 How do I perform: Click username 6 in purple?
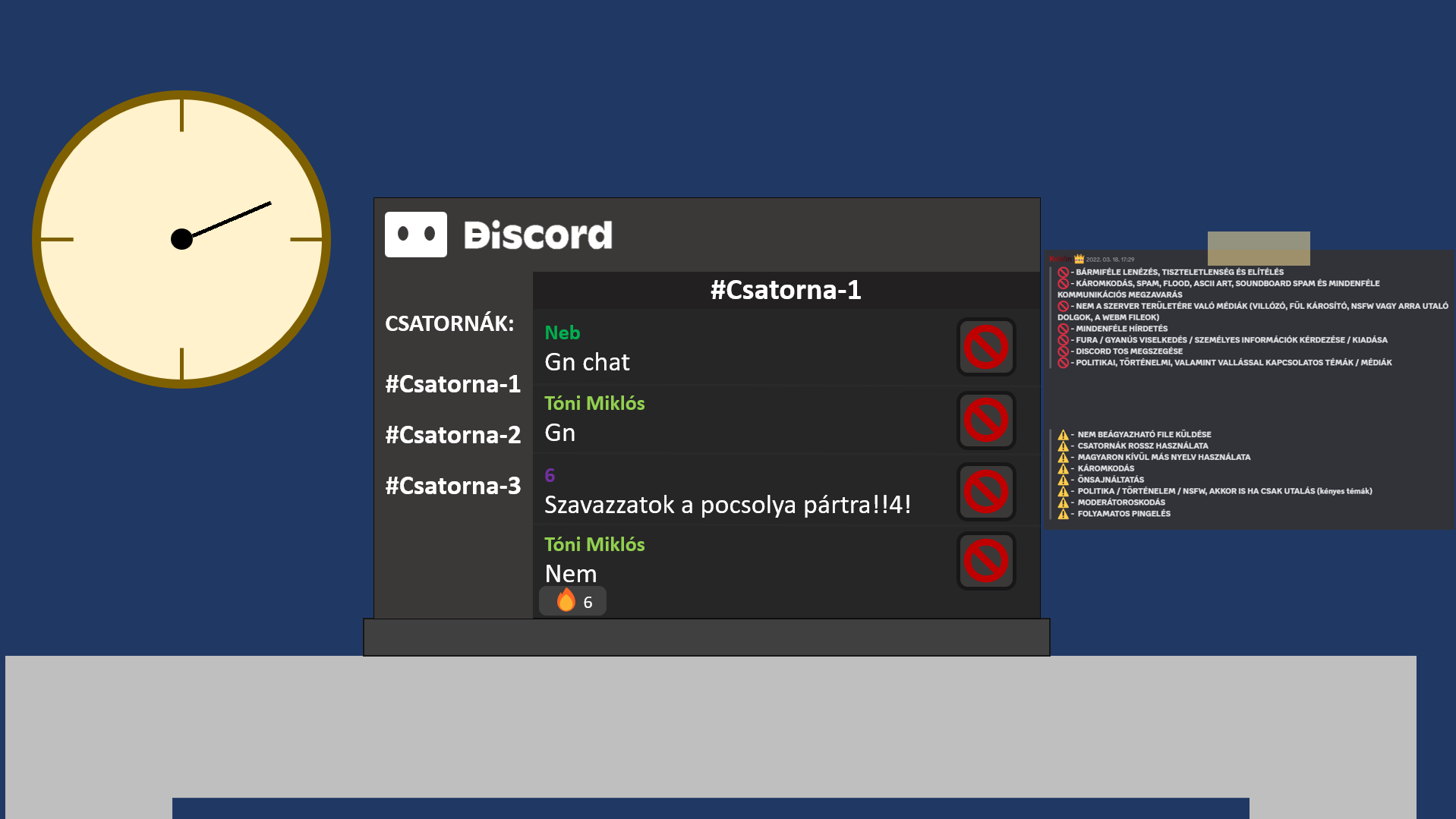(x=550, y=475)
